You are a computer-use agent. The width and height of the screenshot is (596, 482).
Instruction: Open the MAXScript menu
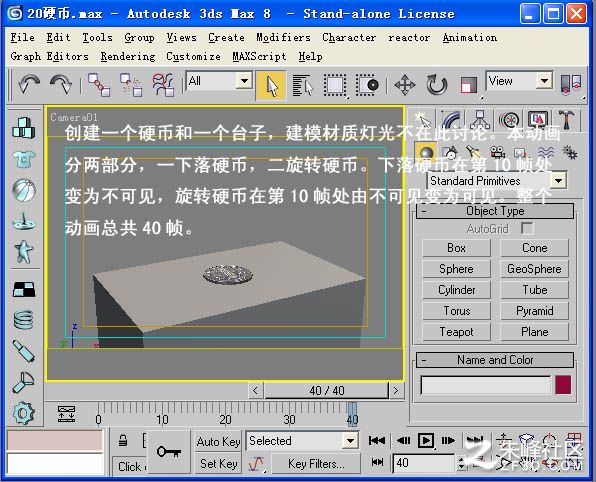259,56
